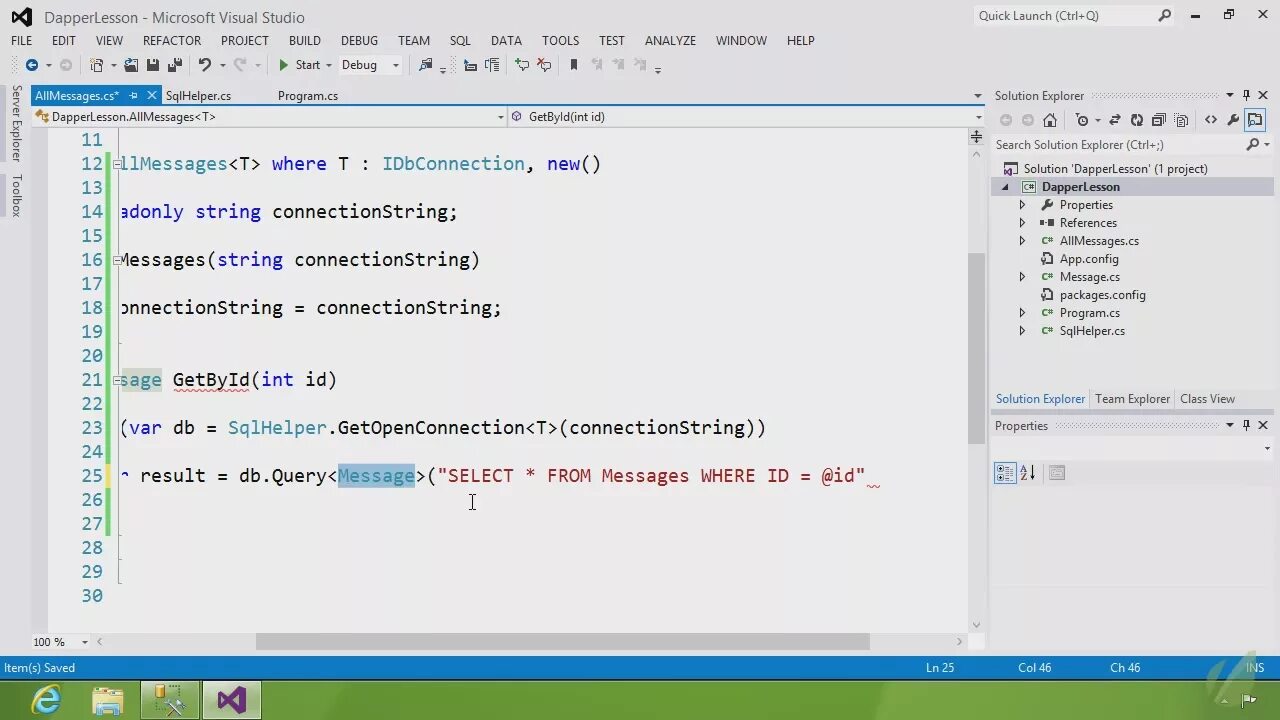Expand the Program.cs tree node
The height and width of the screenshot is (720, 1280).
1022,313
